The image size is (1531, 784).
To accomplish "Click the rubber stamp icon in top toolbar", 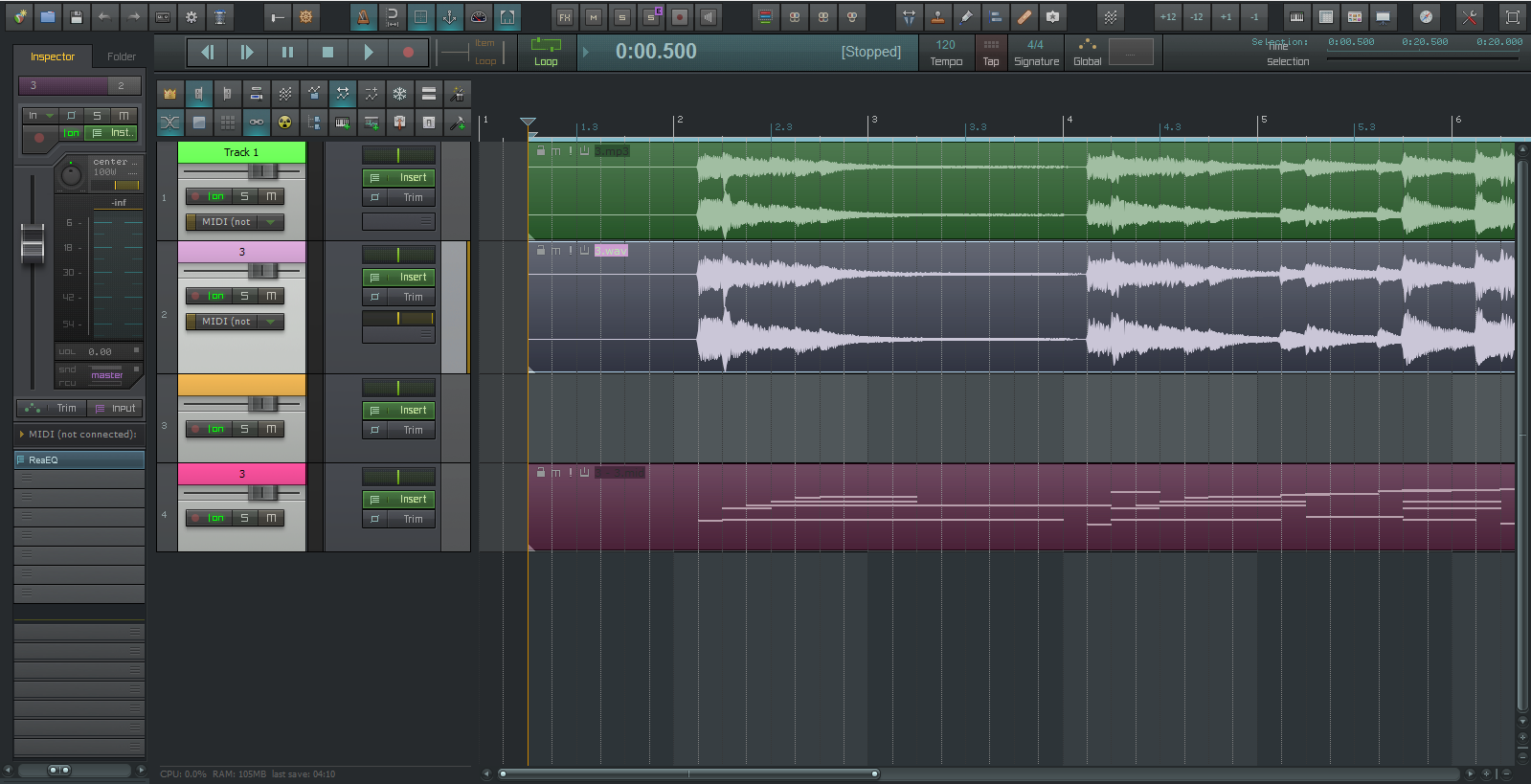I will (937, 16).
